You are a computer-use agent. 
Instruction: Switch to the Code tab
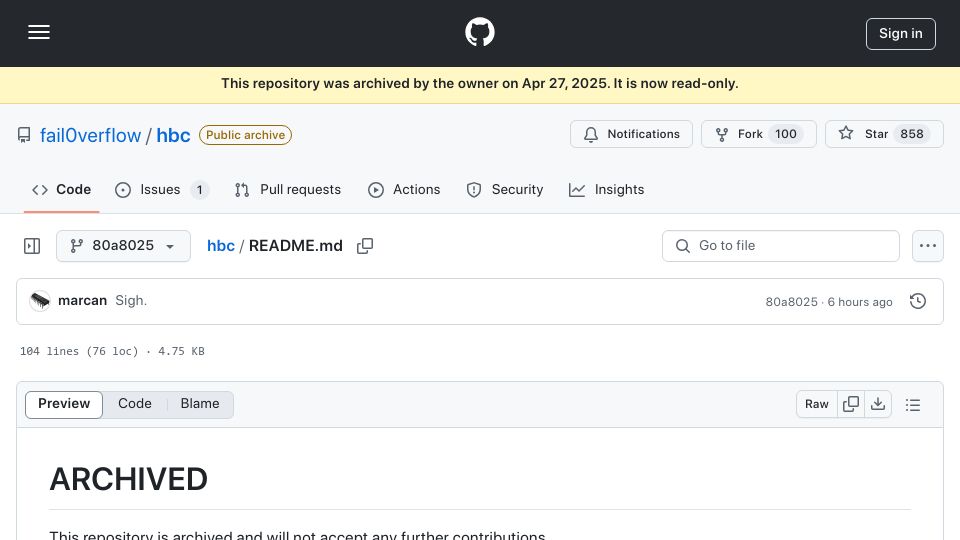click(61, 190)
